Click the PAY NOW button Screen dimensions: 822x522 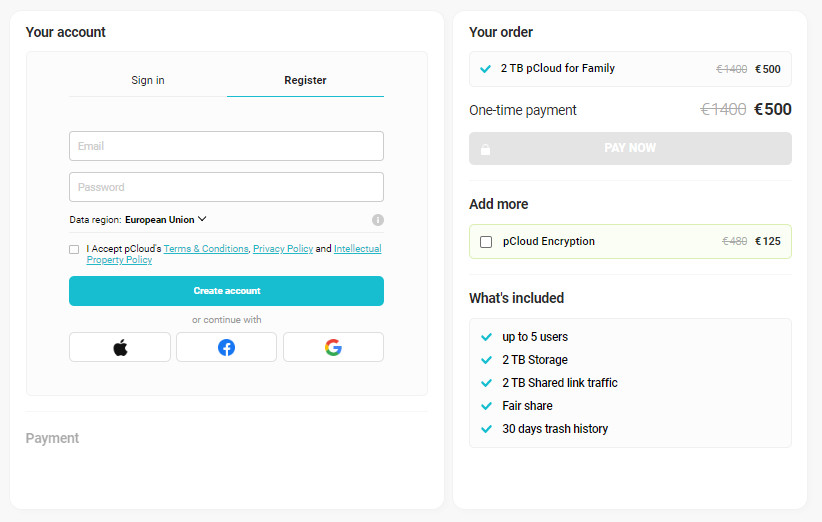point(630,148)
